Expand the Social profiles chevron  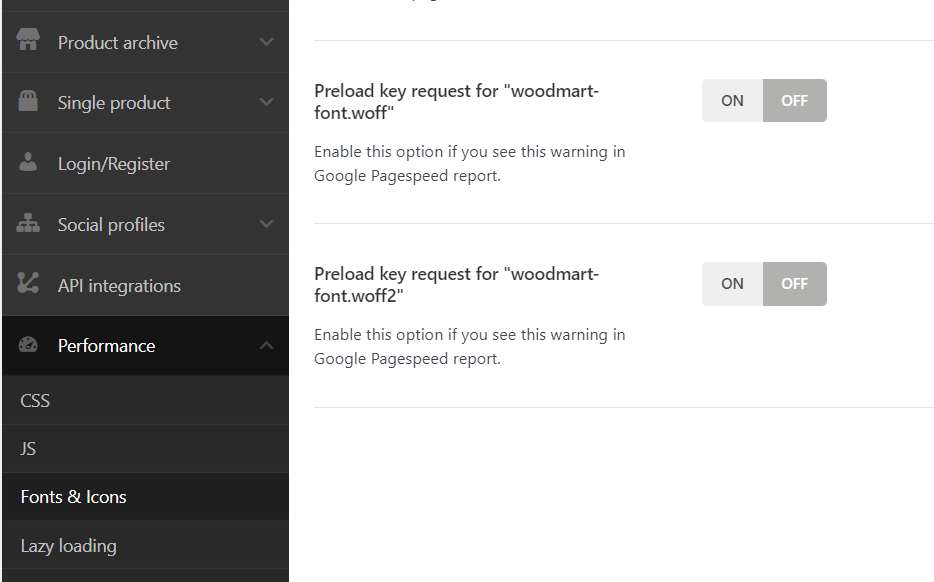coord(266,224)
